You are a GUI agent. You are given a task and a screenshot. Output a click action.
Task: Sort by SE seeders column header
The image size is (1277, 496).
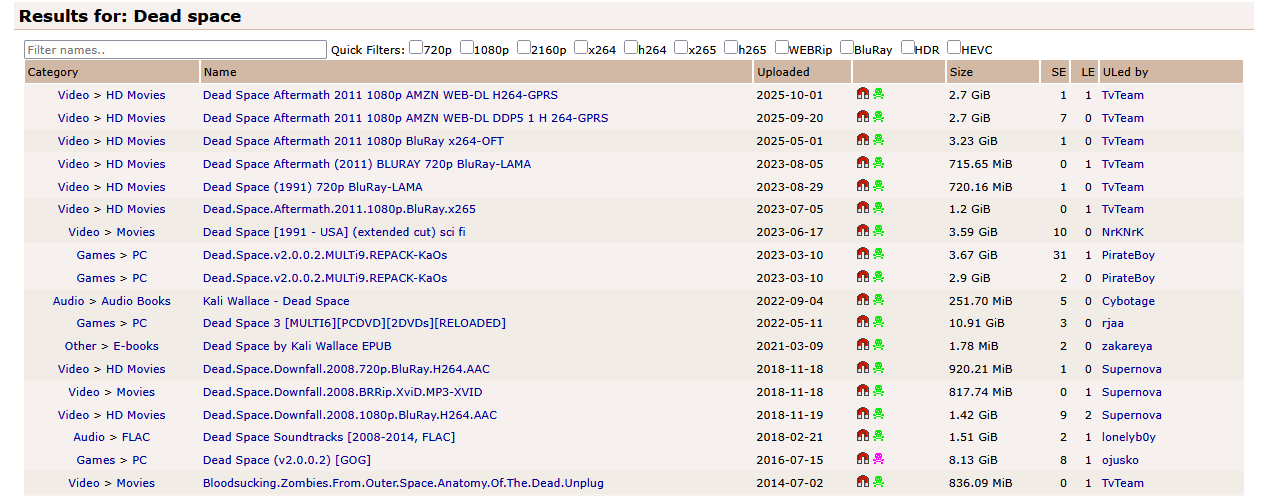(1059, 72)
